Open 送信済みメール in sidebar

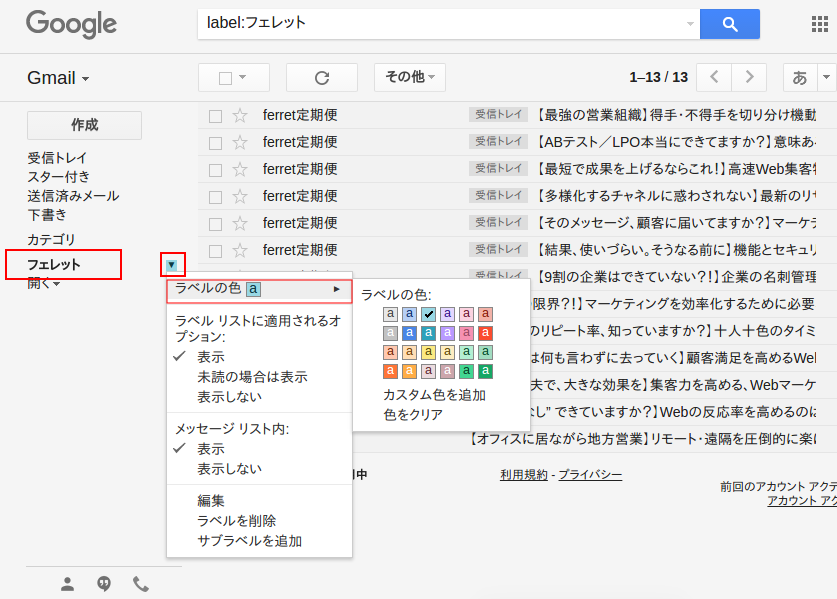pyautogui.click(x=73, y=196)
